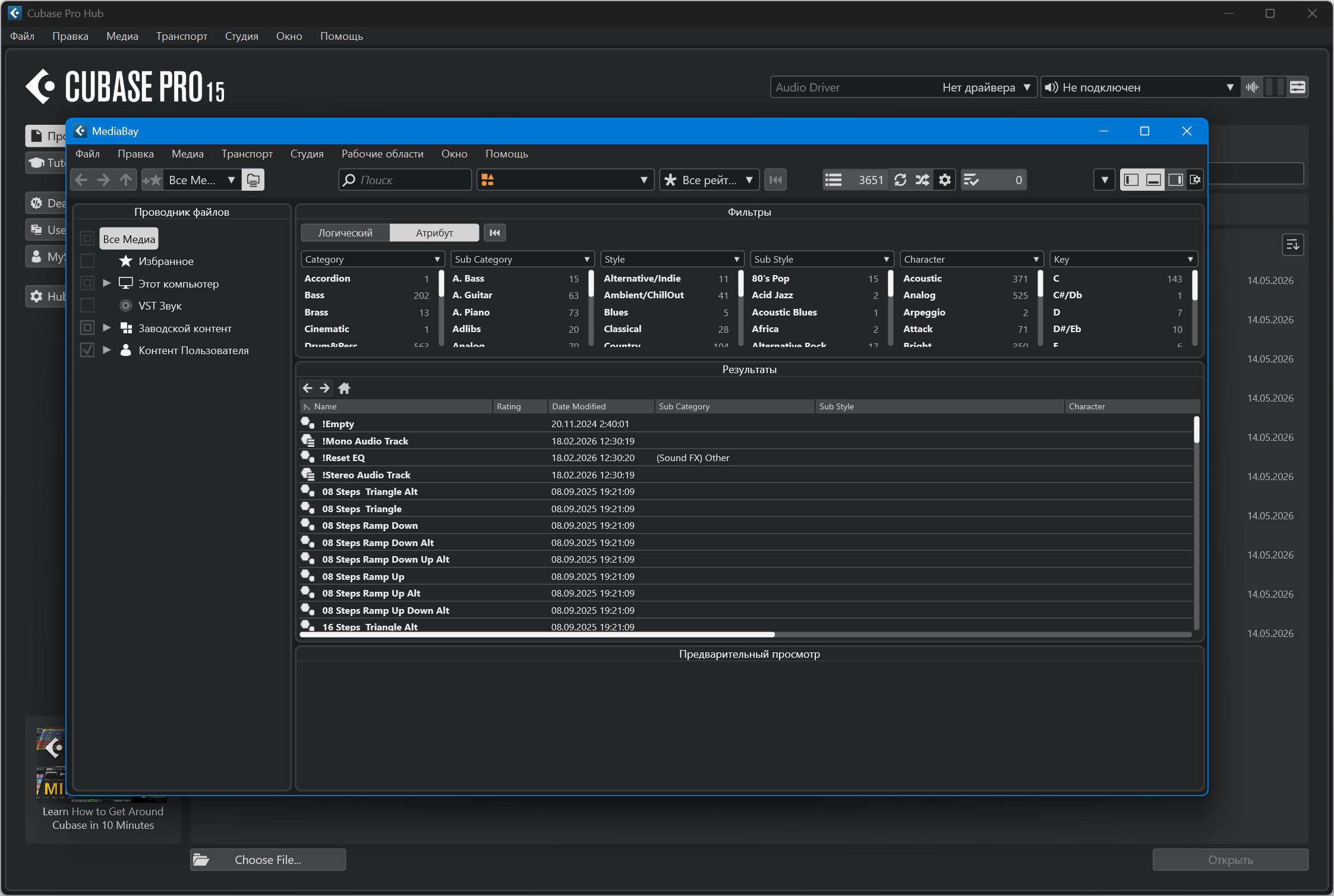Image resolution: width=1334 pixels, height=896 pixels.
Task: Open Помощь menu in Cubase Pro Hub
Action: 341,36
